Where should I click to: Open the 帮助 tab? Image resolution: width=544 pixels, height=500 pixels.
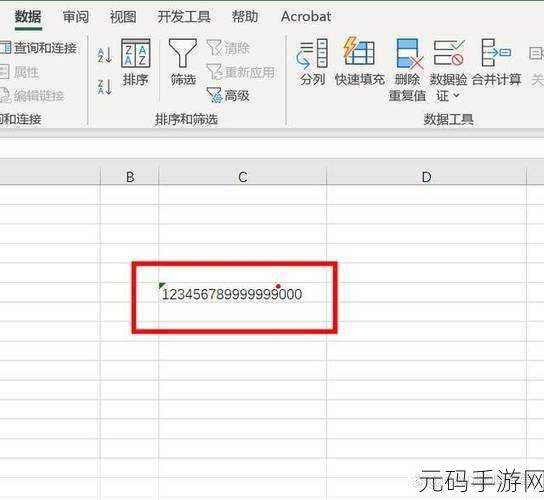(245, 17)
